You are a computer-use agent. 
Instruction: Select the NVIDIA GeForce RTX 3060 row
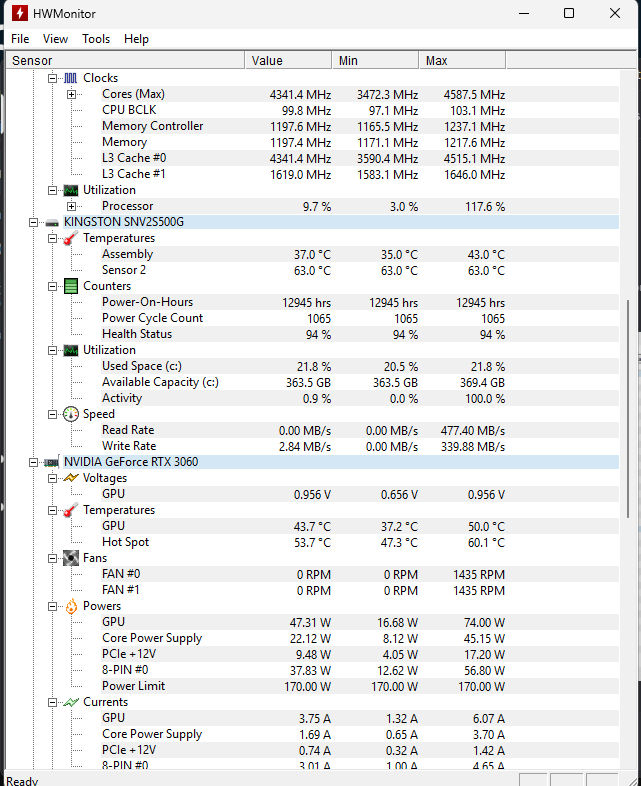(341, 462)
